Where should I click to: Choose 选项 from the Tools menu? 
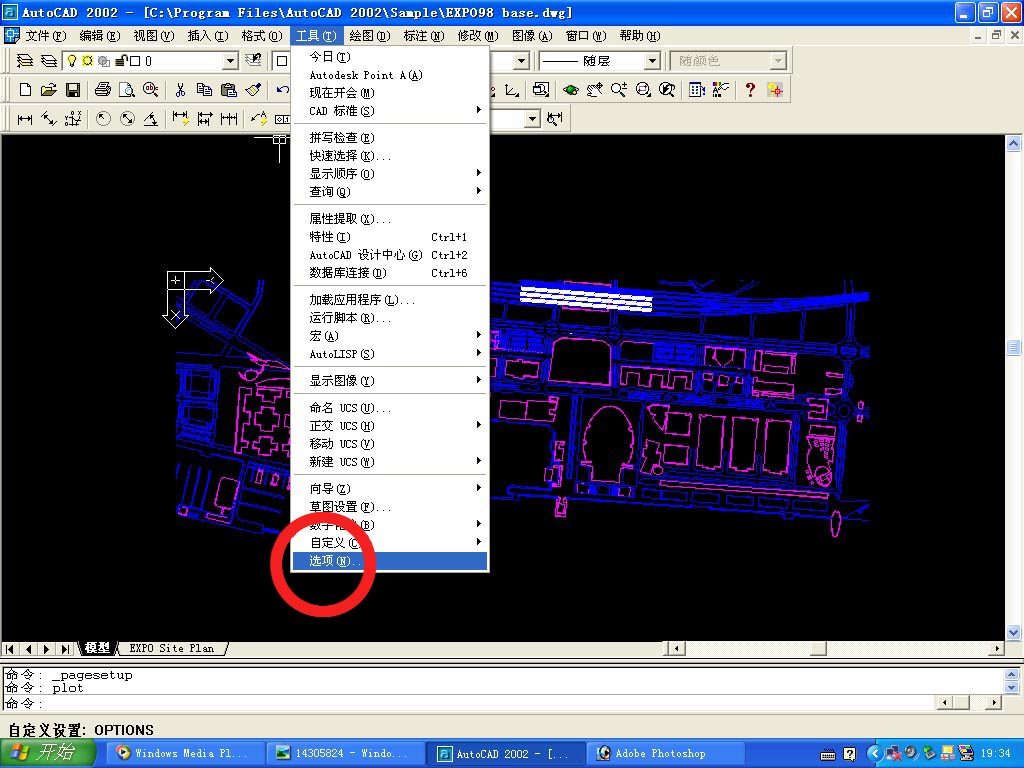390,561
